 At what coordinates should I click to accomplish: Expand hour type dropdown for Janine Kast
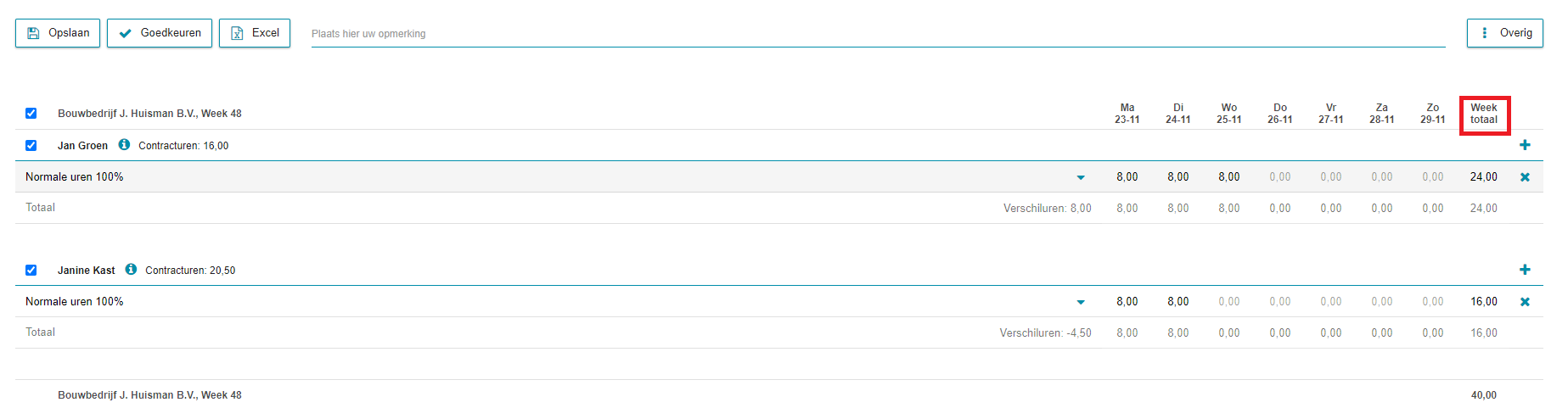click(x=1081, y=302)
